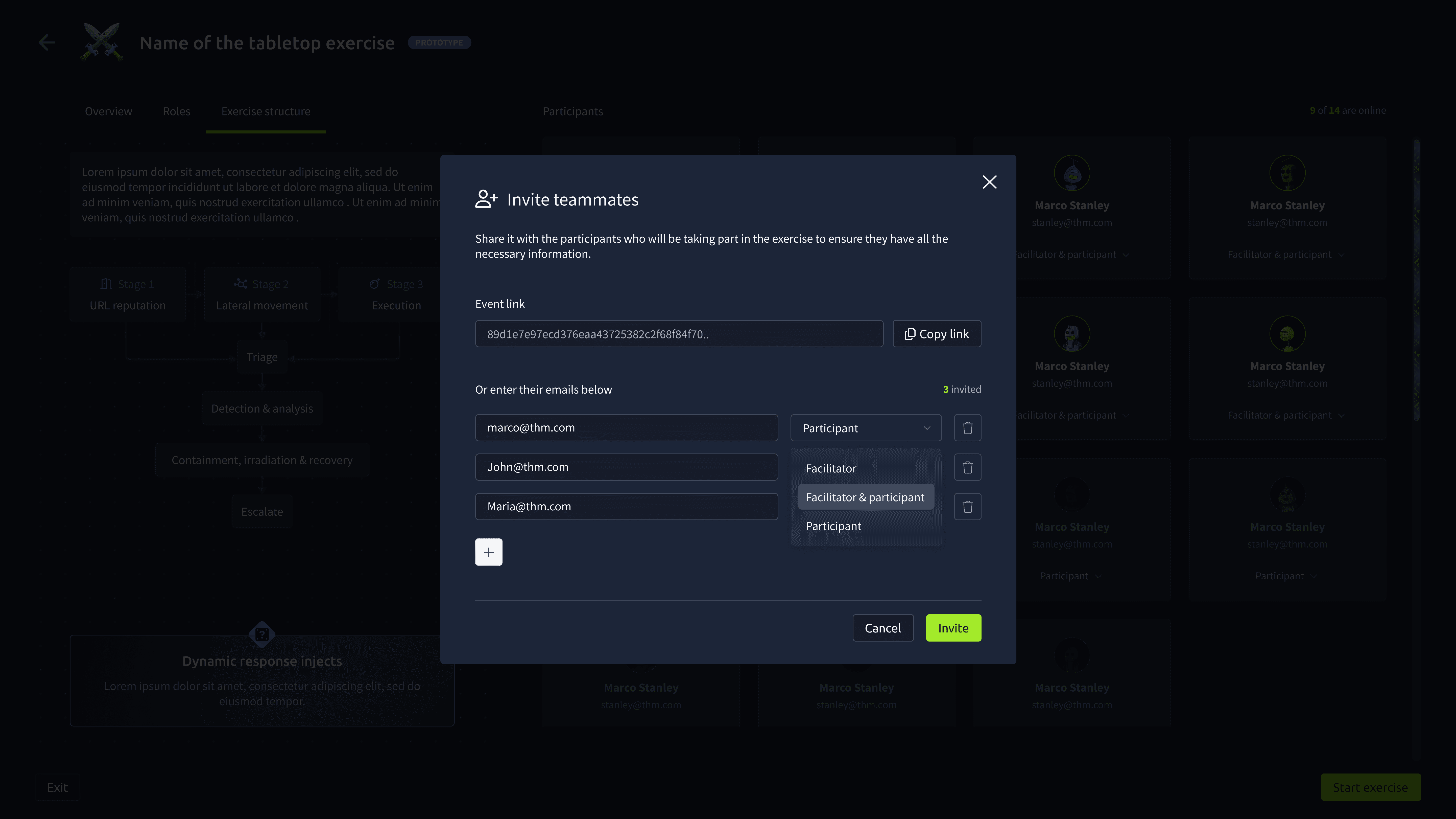
Task: Select Facilitator & participant option
Action: click(x=865, y=497)
